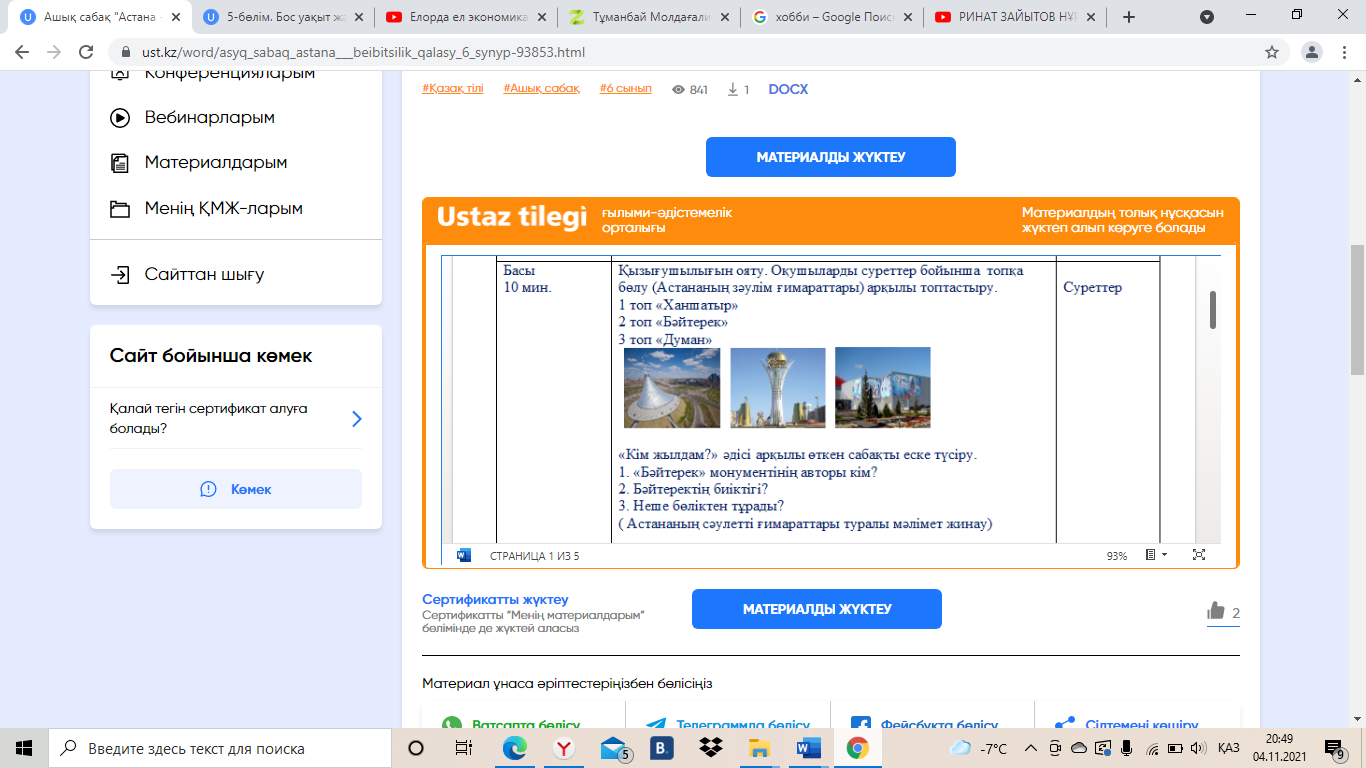Open File Explorer from the taskbar
This screenshot has height=768, width=1366.
(x=760, y=748)
